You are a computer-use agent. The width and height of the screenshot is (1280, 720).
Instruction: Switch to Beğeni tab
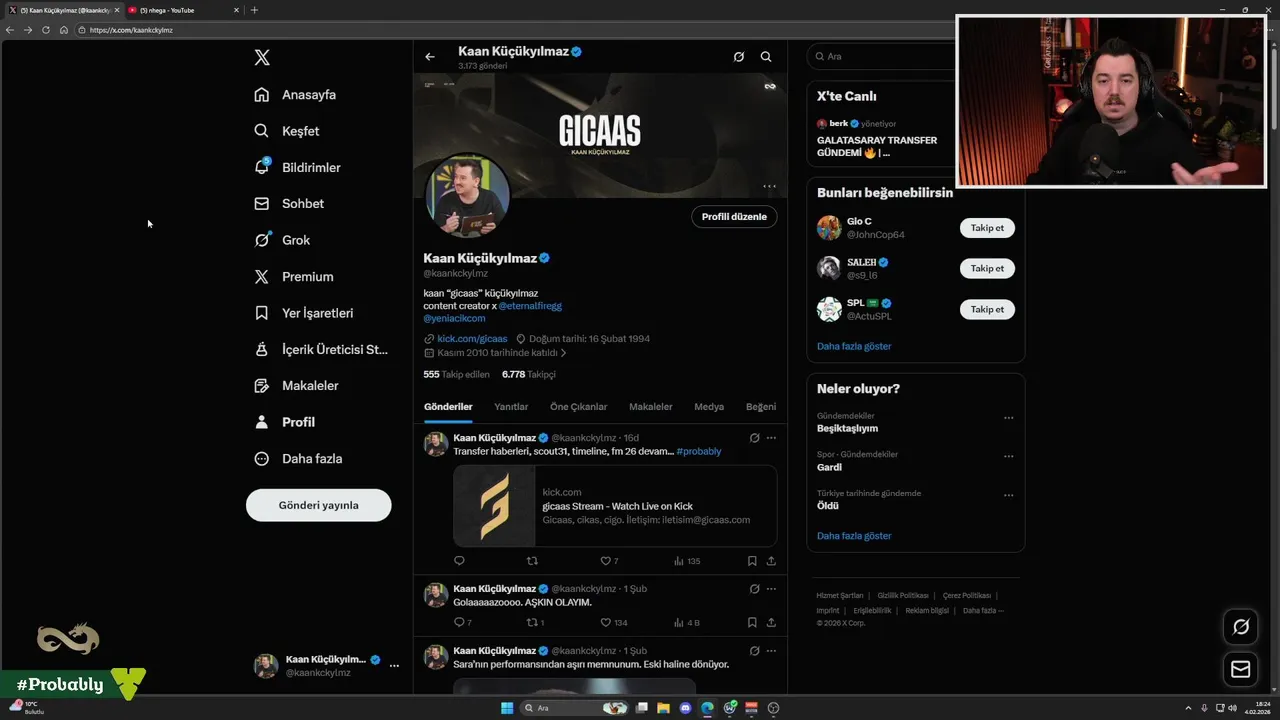[761, 407]
